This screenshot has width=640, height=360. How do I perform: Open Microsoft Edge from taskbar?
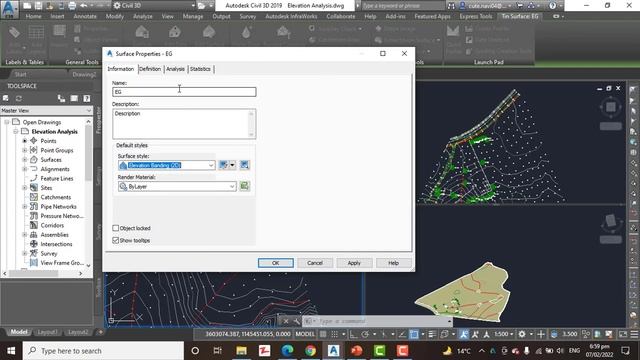(x=287, y=351)
